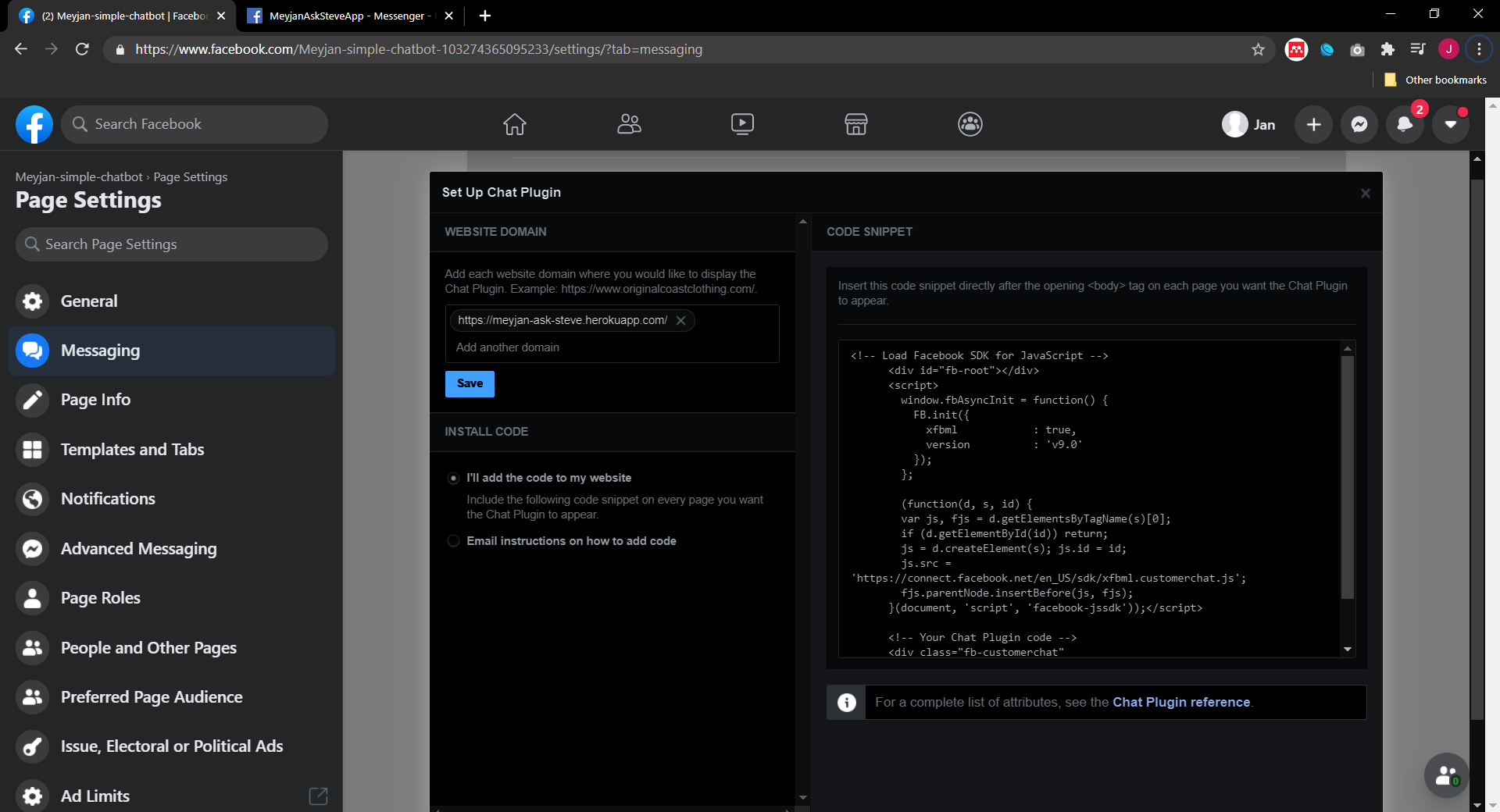Open People and Other Pages settings

coord(171,648)
